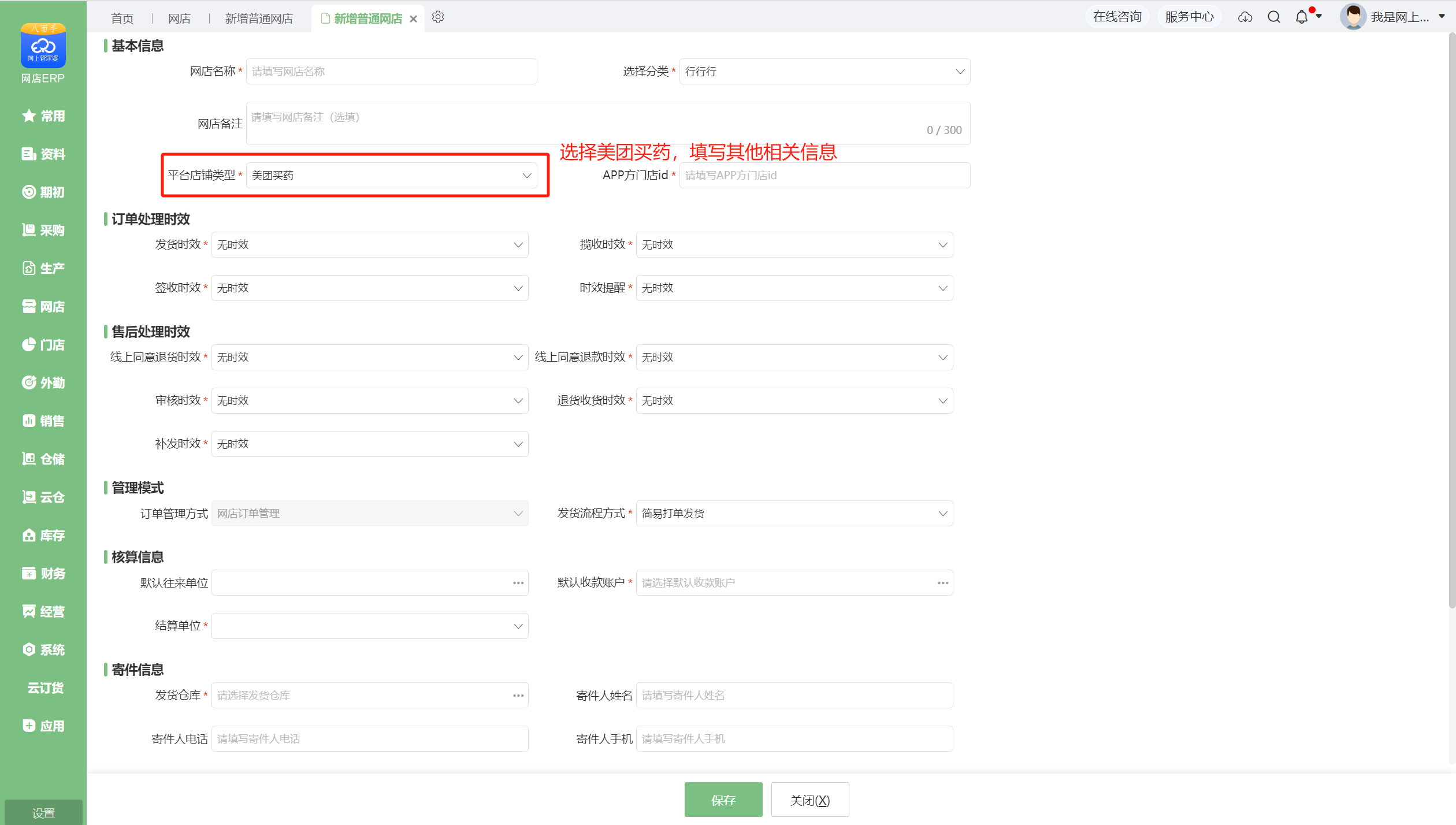Click the cloud download icon in header

click(1245, 17)
